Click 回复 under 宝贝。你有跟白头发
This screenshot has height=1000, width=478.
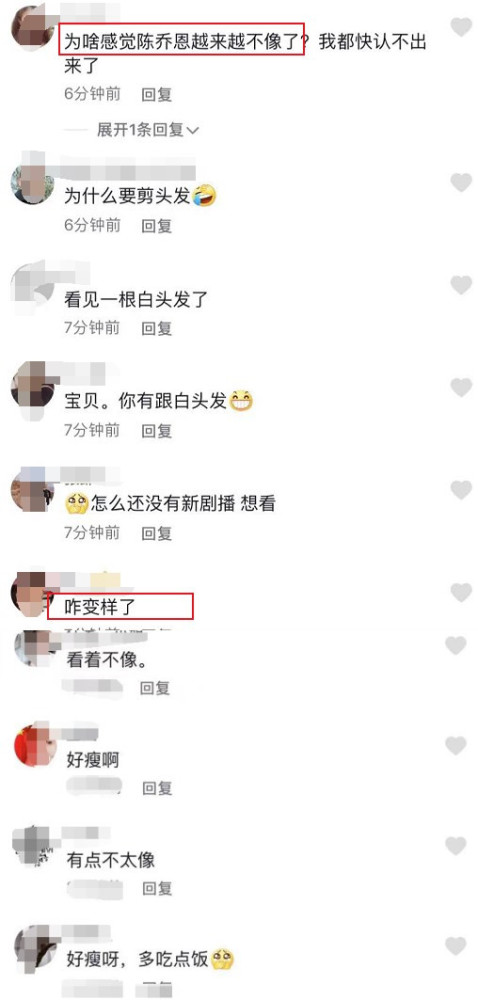point(157,431)
